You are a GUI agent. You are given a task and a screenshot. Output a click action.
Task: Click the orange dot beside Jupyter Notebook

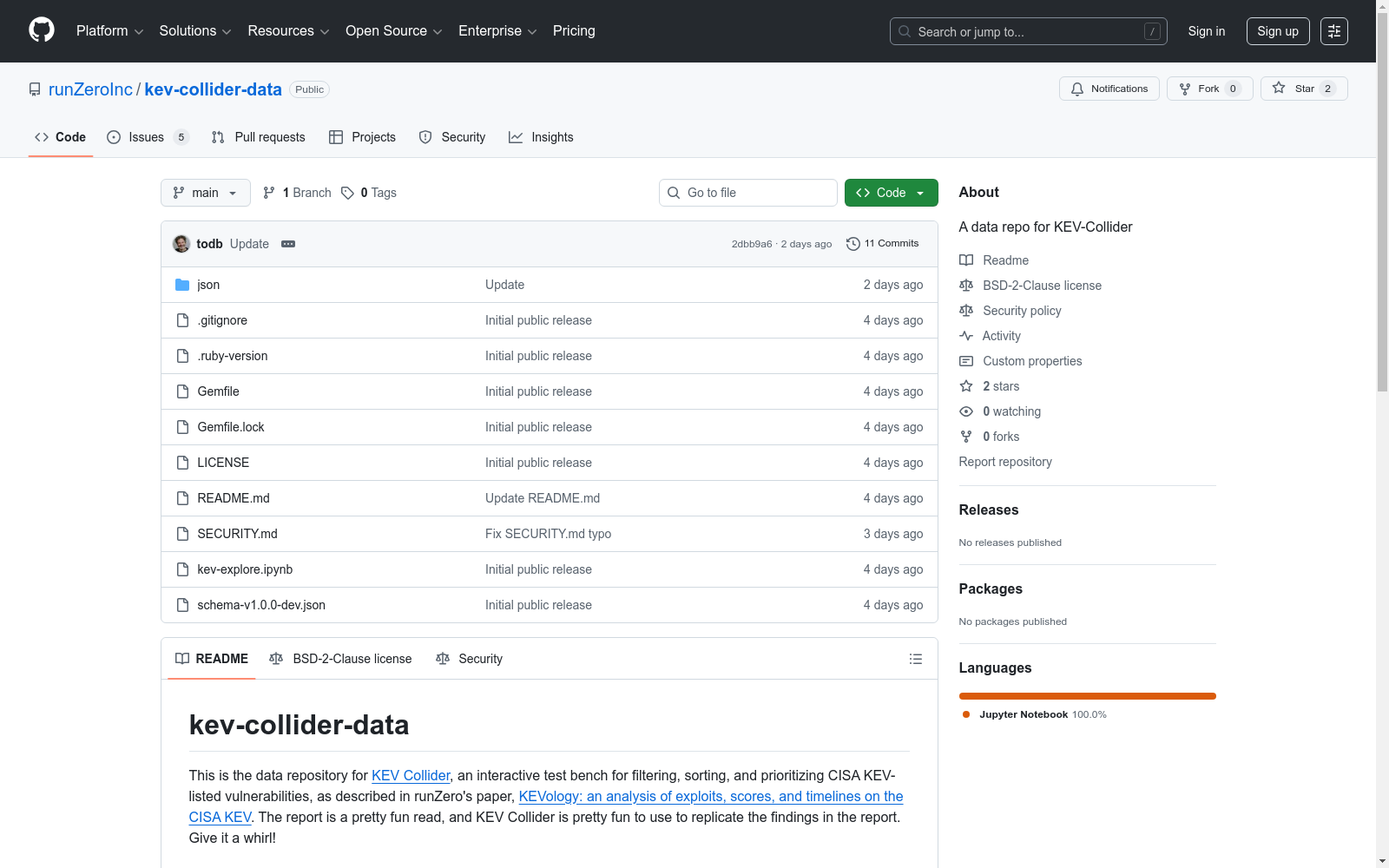(966, 714)
